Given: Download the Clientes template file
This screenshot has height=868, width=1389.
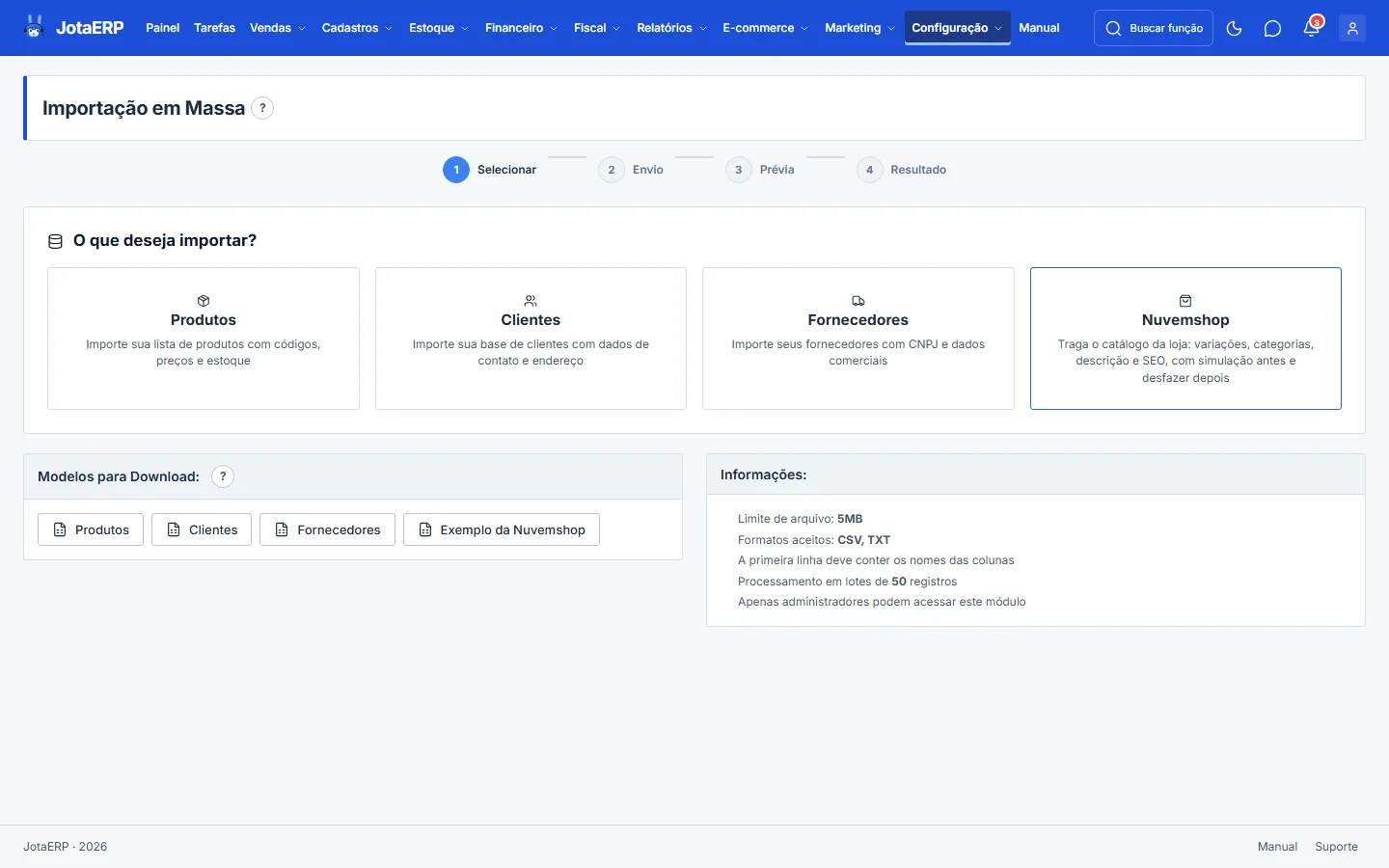Looking at the screenshot, I should (x=202, y=529).
